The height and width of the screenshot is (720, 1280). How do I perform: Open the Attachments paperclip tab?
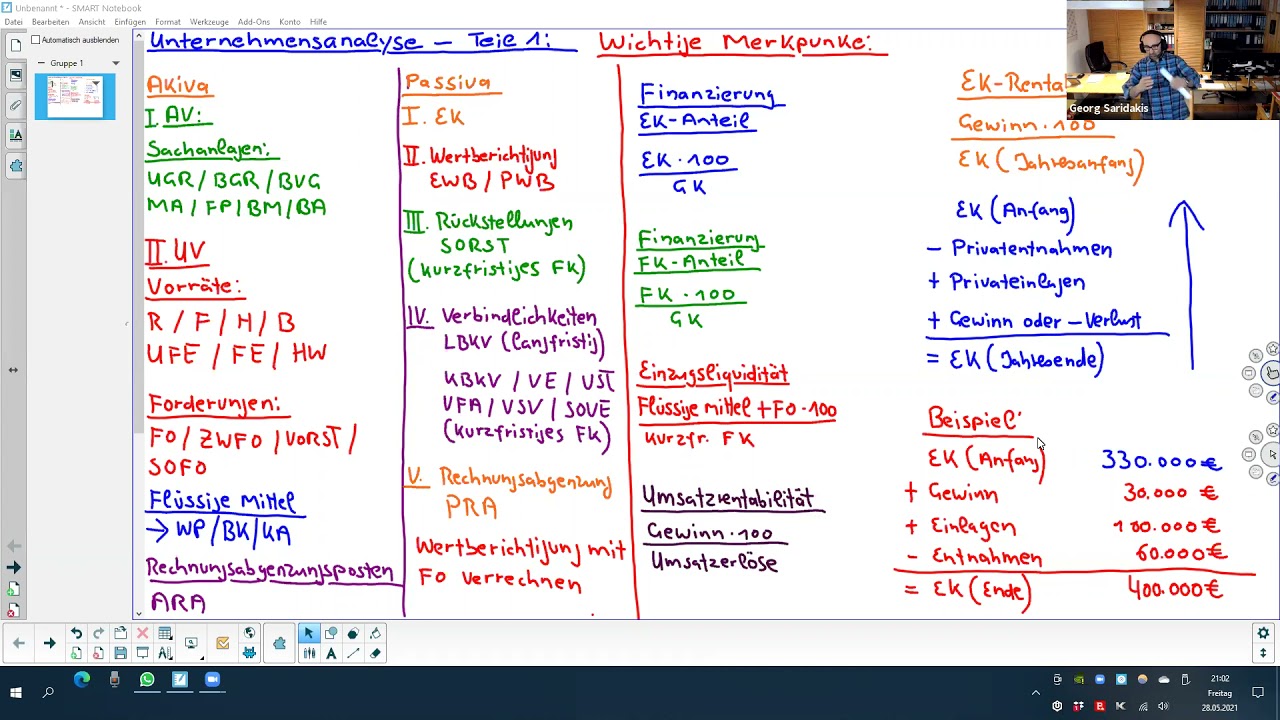[15, 105]
